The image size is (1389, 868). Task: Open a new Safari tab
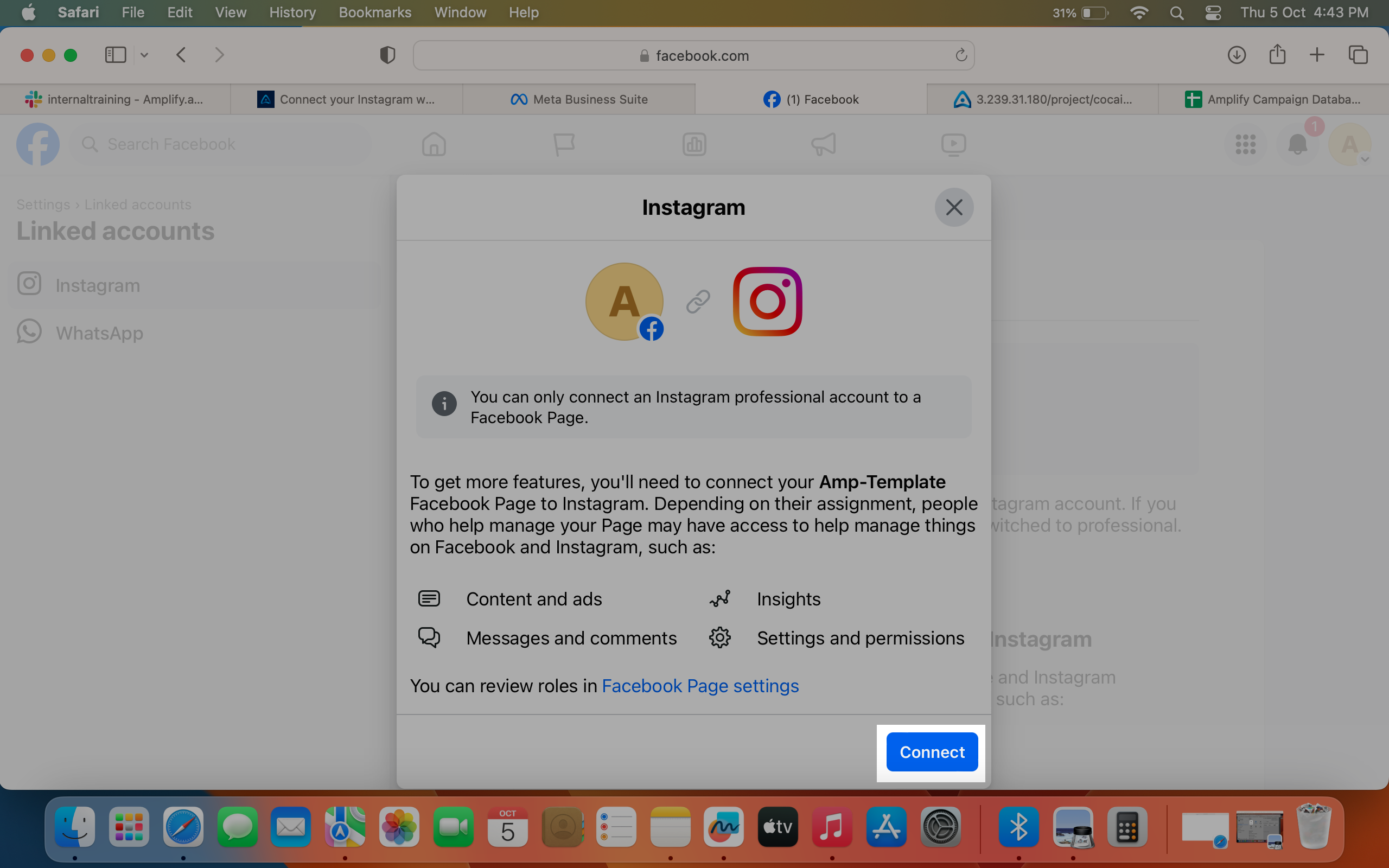coord(1317,55)
